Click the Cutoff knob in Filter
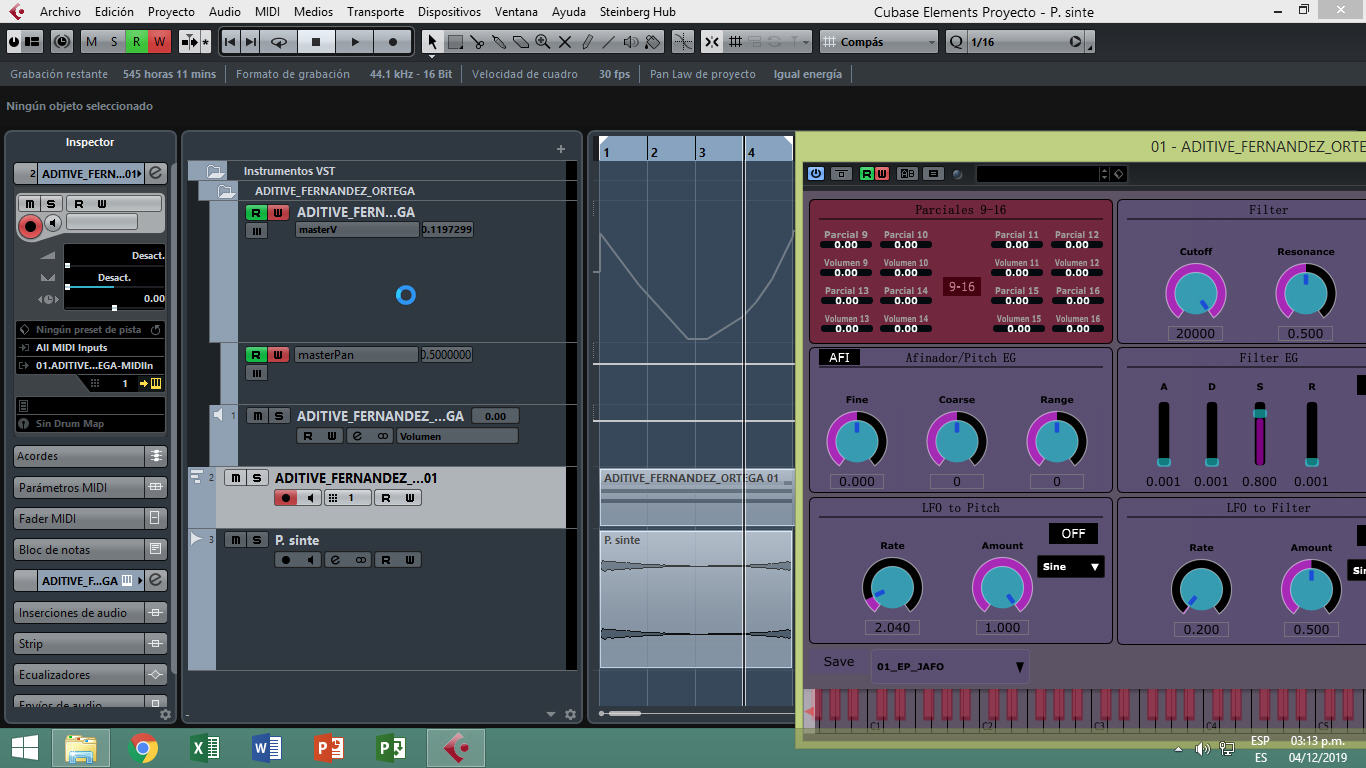This screenshot has height=768, width=1366. [1195, 293]
